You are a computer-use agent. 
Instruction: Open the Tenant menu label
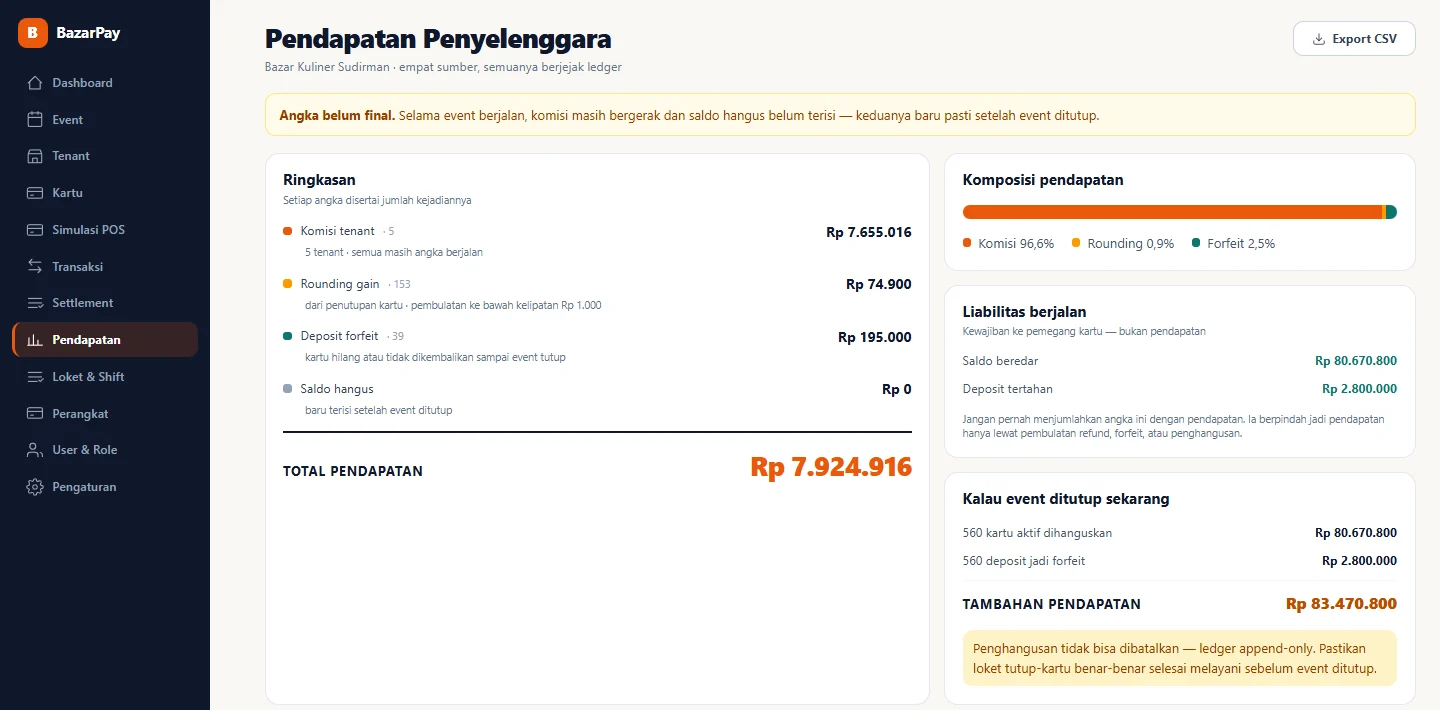[x=71, y=156]
